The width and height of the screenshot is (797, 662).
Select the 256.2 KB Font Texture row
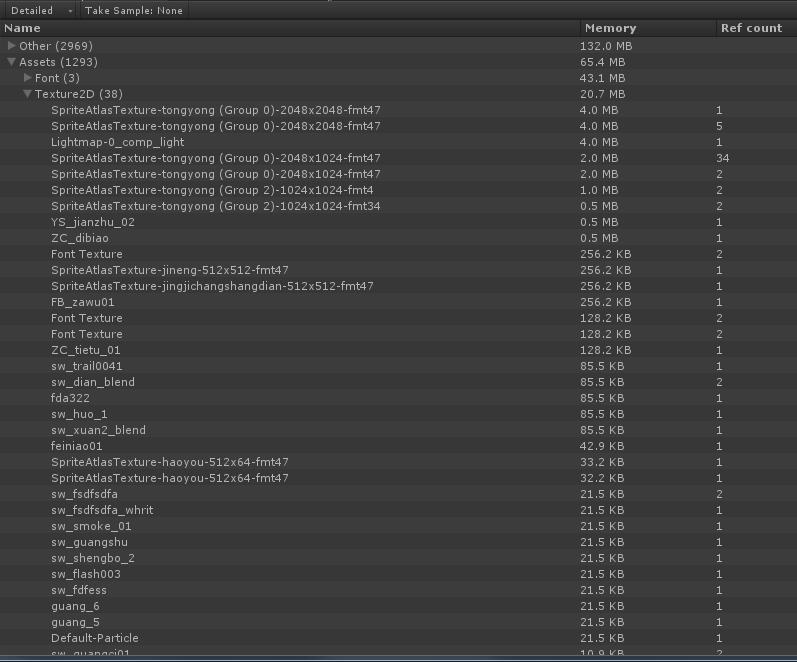(398, 254)
